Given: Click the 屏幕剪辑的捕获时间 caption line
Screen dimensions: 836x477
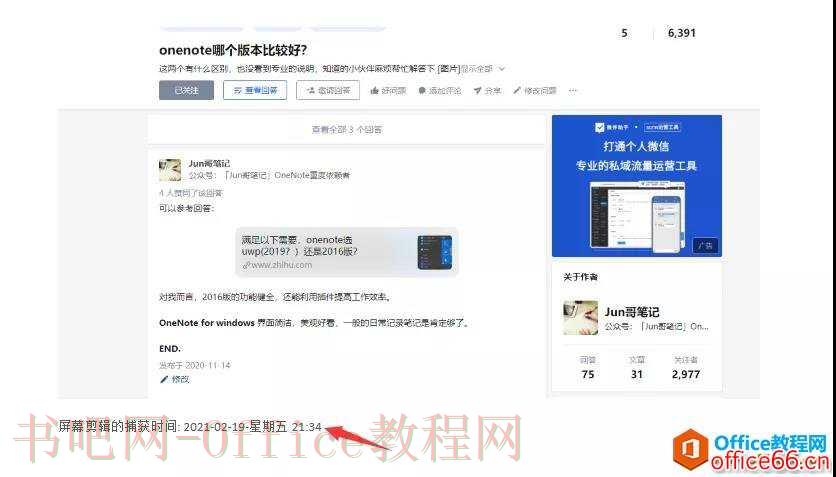Looking at the screenshot, I should 190,427.
